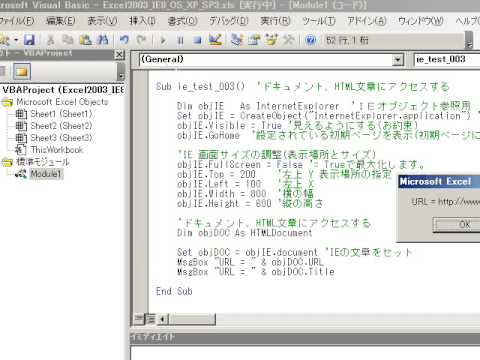Open the 編集(E) menu
The image size is (480, 360).
60,21
